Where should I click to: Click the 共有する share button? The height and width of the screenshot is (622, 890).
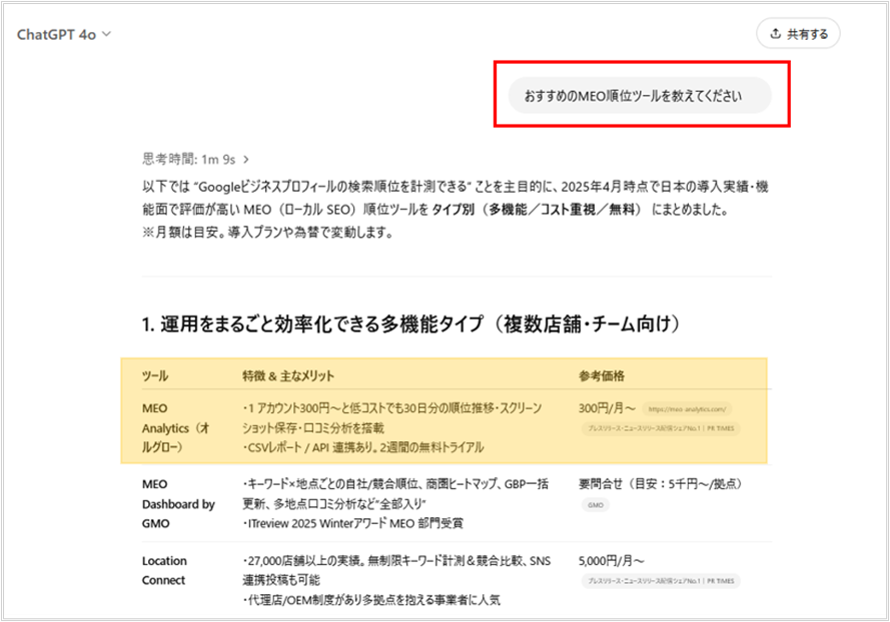798,34
